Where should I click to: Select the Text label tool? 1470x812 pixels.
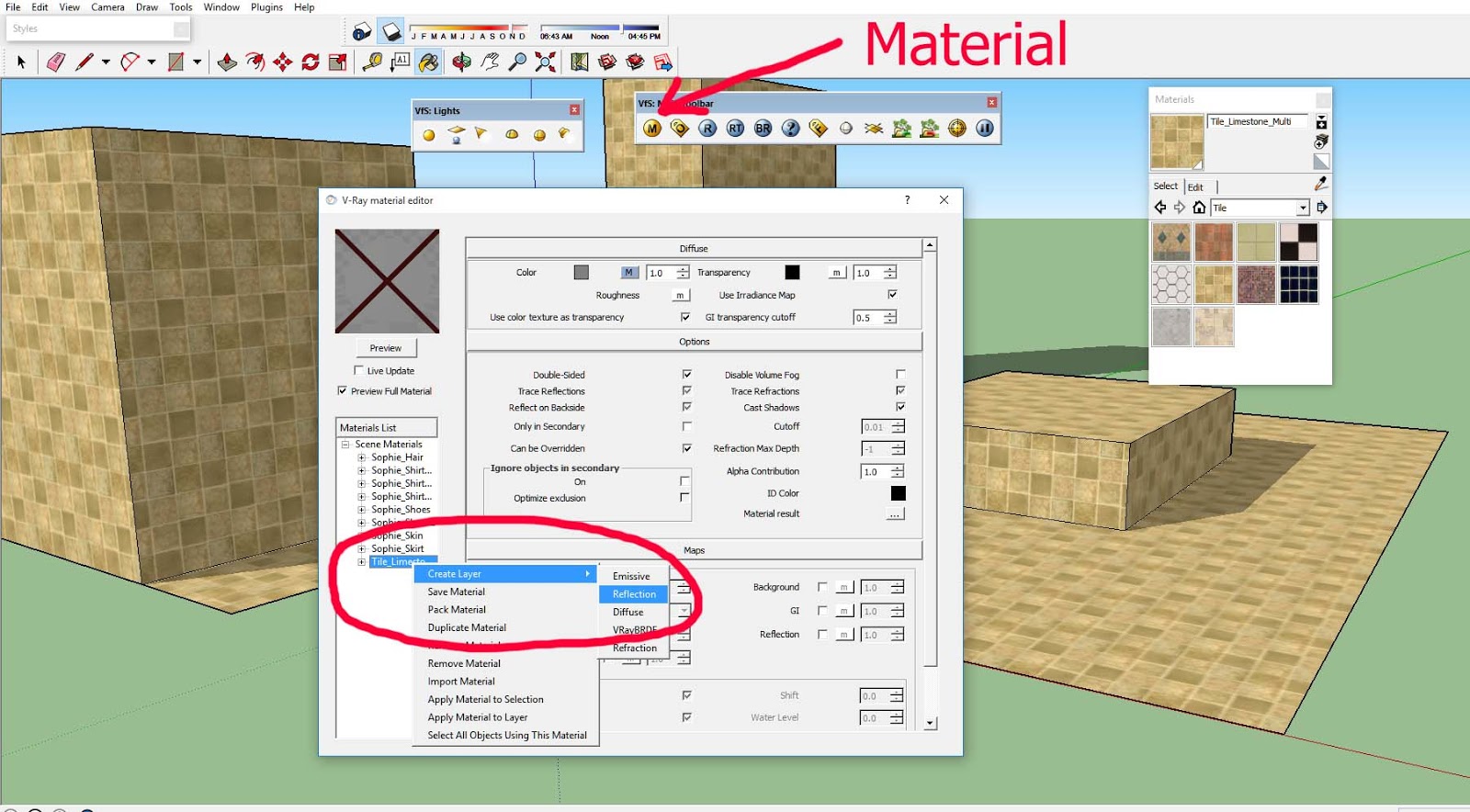[x=401, y=62]
